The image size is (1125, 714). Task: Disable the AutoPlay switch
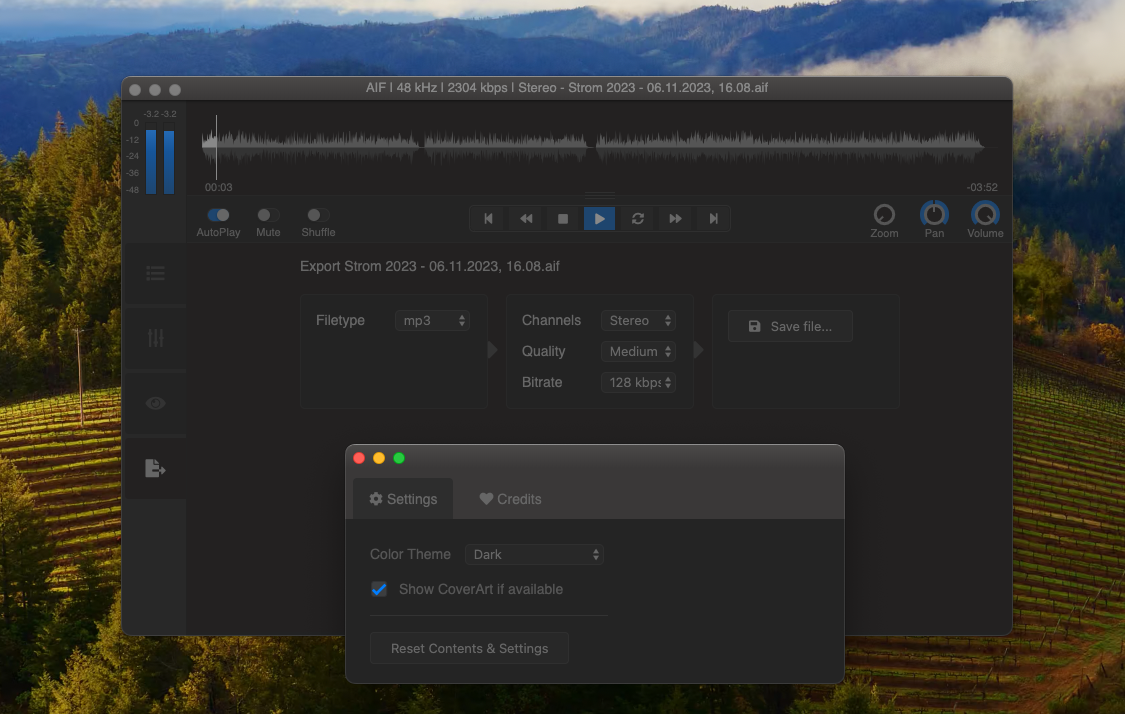218,215
